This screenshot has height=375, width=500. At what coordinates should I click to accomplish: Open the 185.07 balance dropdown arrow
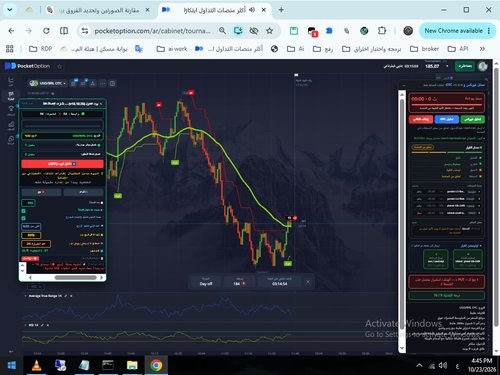point(447,66)
